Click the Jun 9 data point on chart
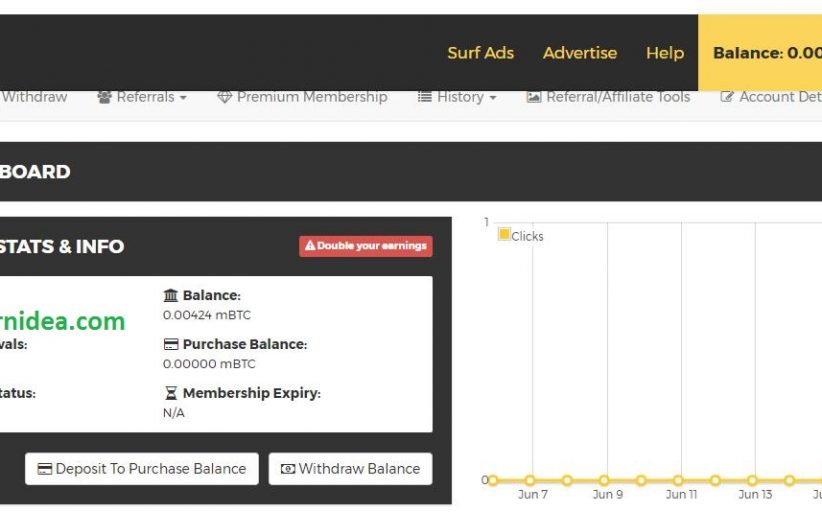The image size is (822, 512). (604, 481)
